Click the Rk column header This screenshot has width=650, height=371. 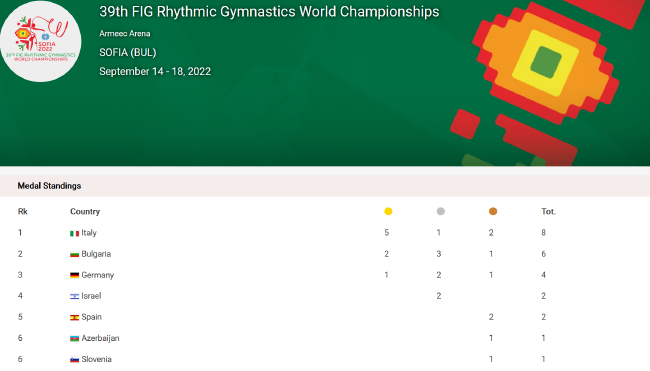pos(22,211)
